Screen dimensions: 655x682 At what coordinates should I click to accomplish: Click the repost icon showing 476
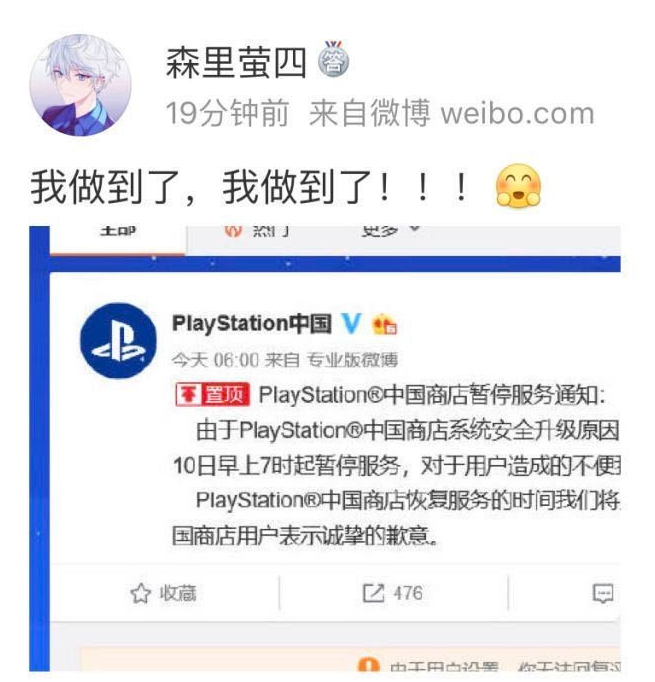pyautogui.click(x=374, y=593)
